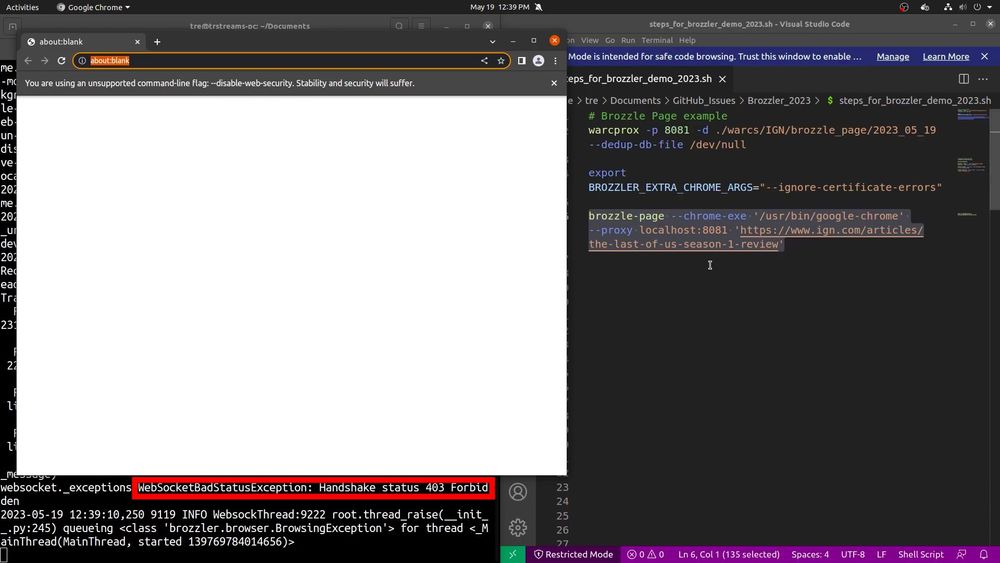Click the cloud tray indicator icon
Screen dimensions: 1000x563
(925, 7)
